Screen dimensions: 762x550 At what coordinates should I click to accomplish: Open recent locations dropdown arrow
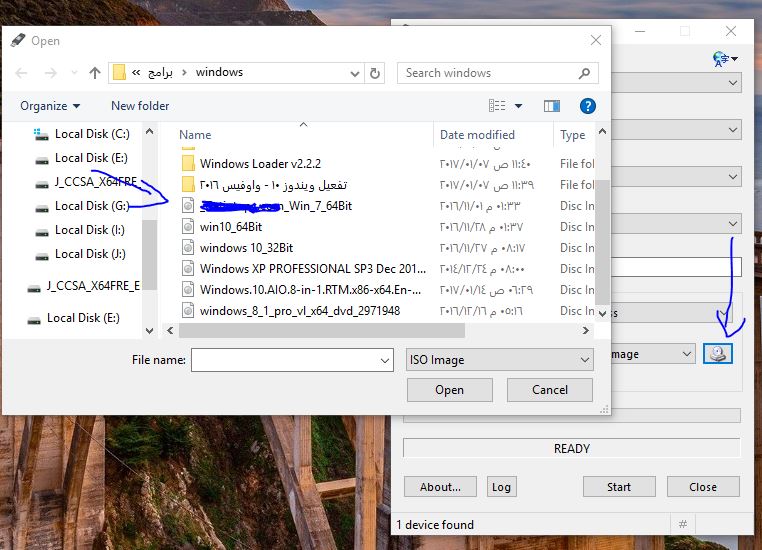pyautogui.click(x=74, y=73)
